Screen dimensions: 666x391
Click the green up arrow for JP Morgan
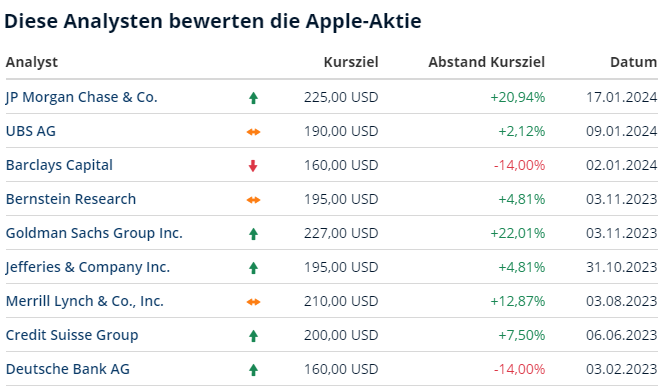[253, 98]
